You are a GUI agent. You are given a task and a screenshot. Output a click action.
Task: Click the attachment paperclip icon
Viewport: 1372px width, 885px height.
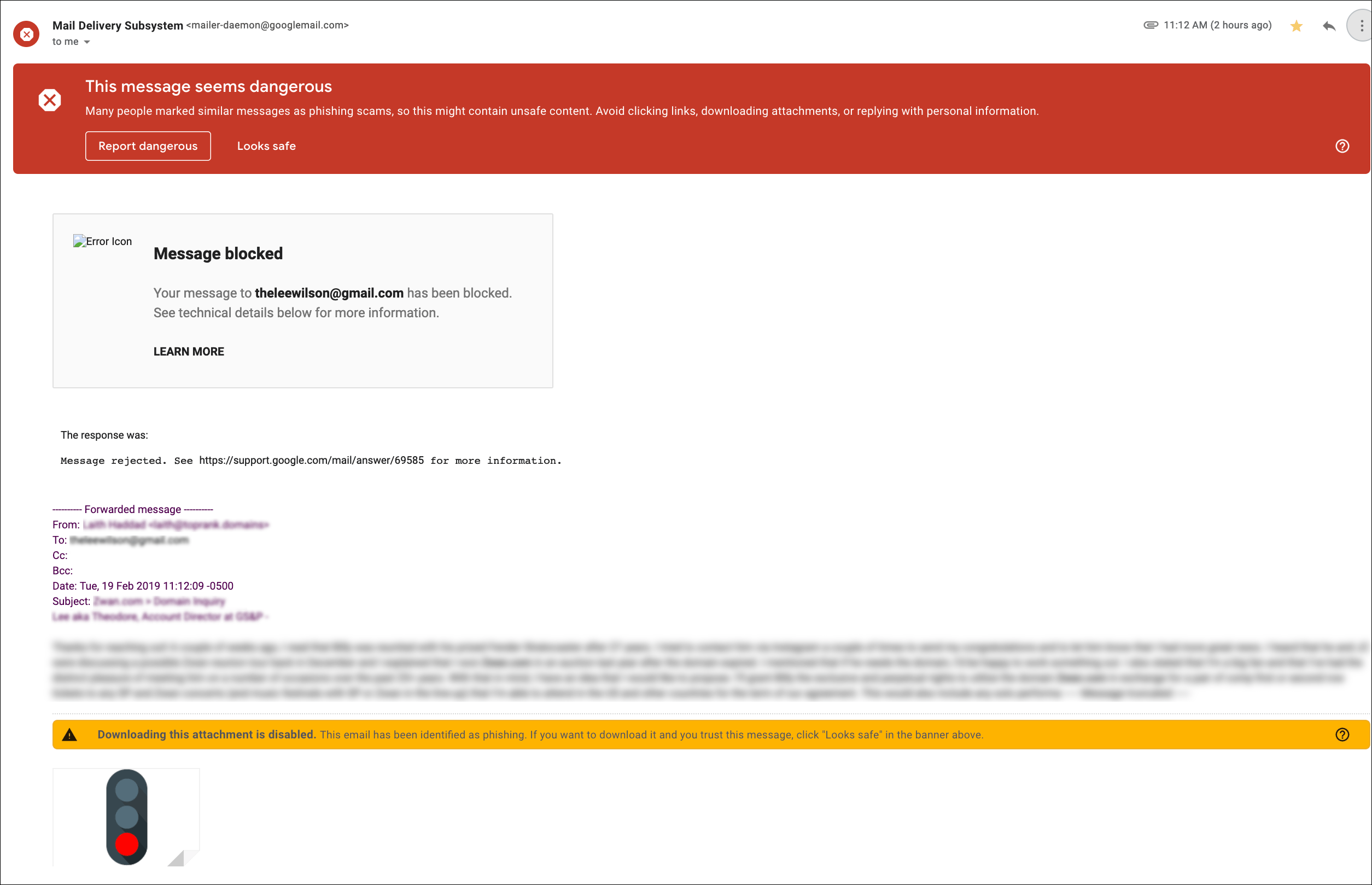tap(1150, 25)
